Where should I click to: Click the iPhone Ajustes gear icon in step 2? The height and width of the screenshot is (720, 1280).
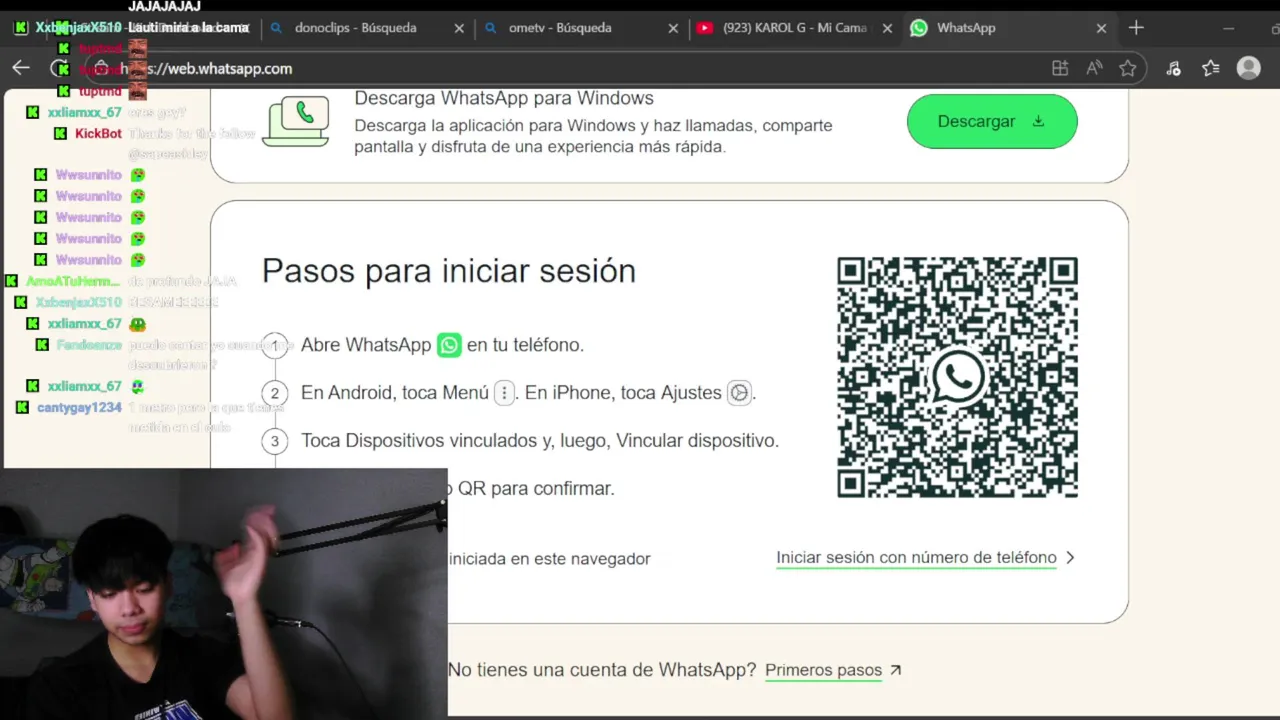coord(739,393)
